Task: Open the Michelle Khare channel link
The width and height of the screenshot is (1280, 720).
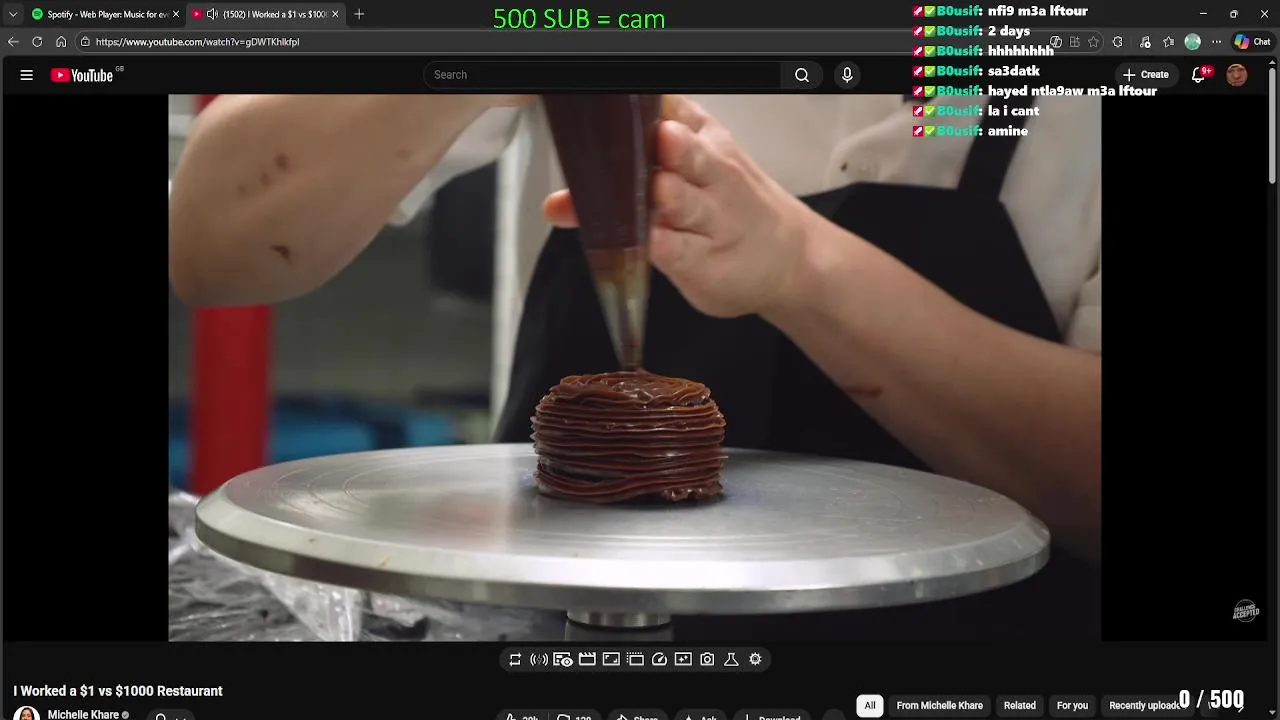Action: 83,715
